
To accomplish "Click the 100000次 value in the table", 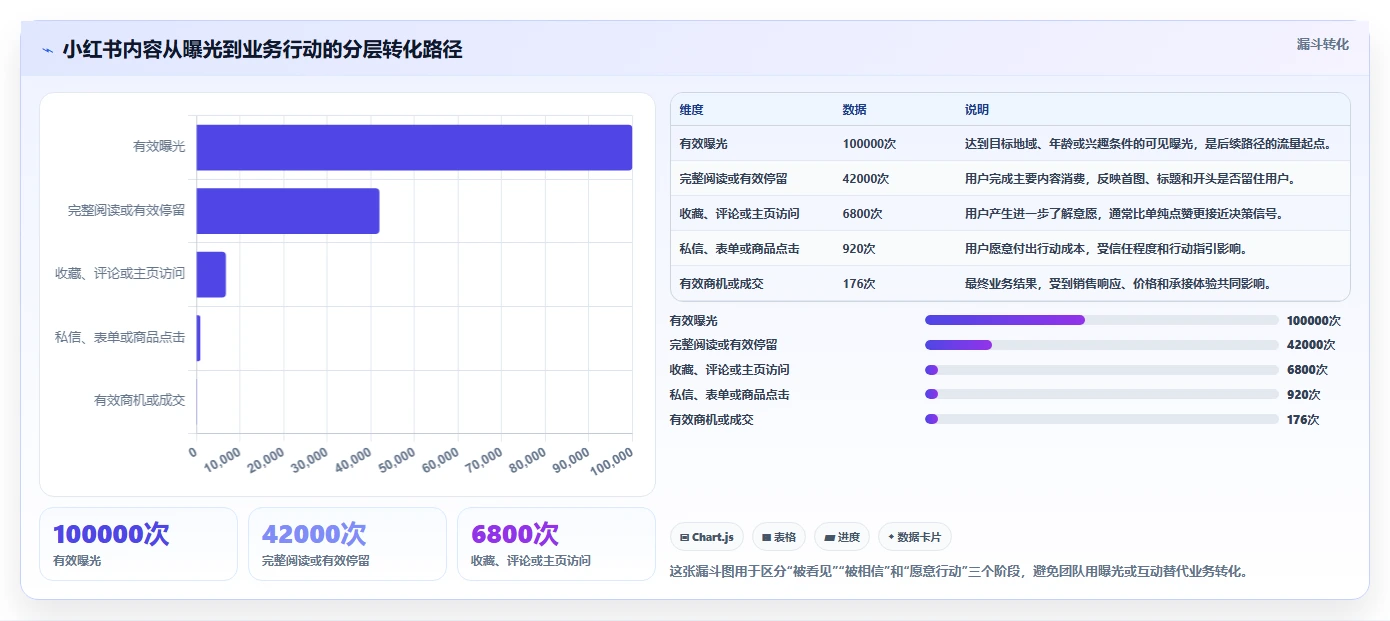I will (x=869, y=144).
